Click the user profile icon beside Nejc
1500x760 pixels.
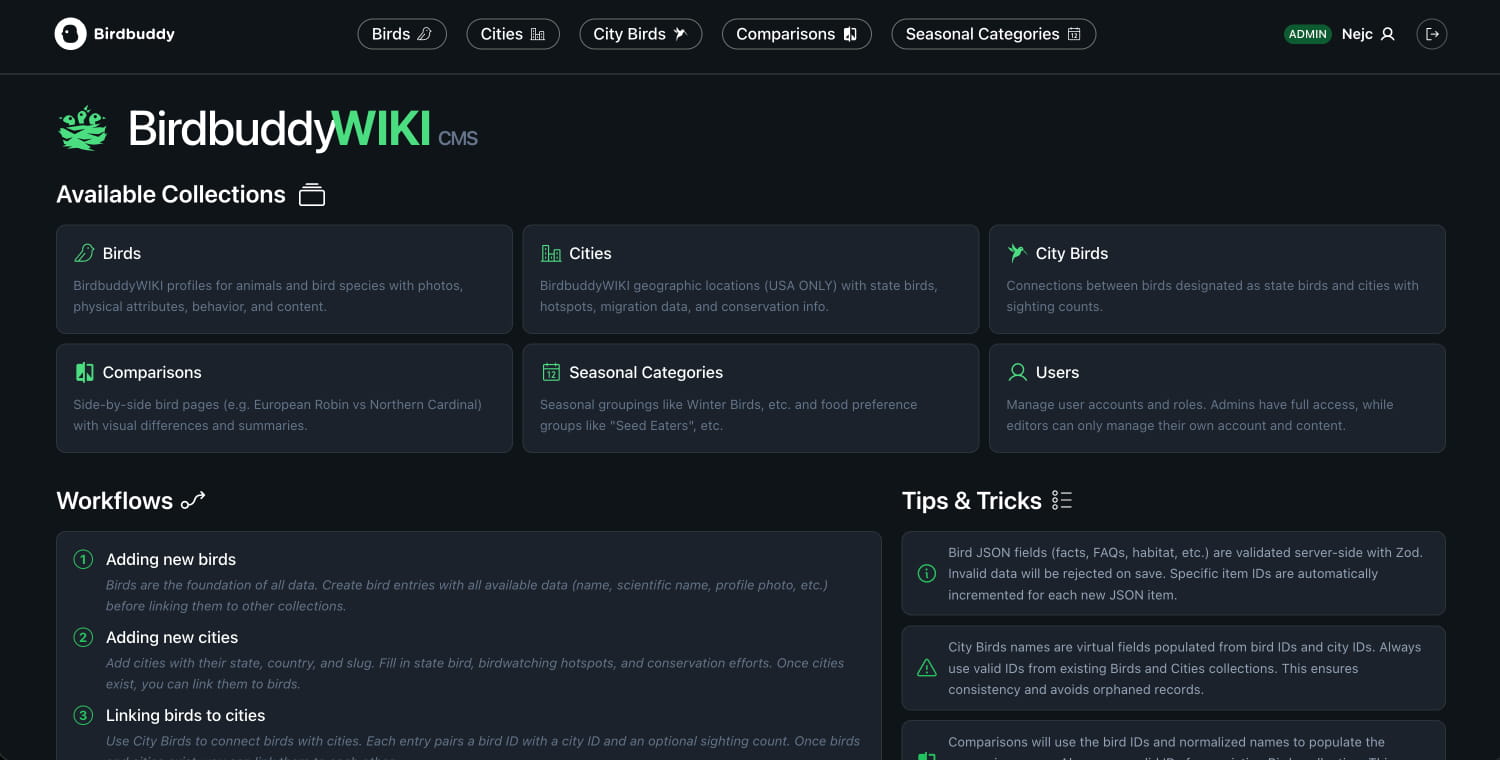[1387, 34]
